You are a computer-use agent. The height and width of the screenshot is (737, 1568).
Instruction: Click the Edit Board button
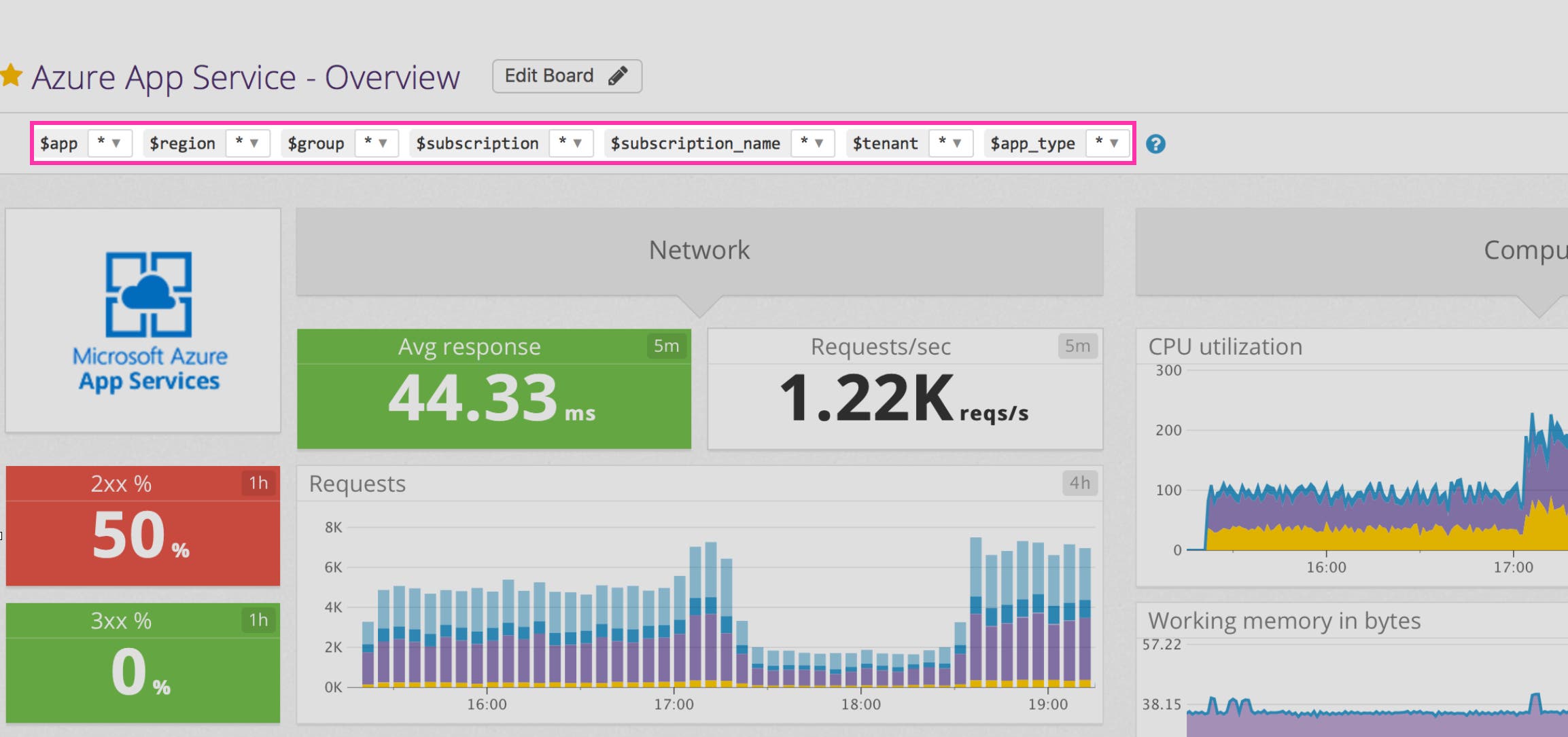click(566, 76)
